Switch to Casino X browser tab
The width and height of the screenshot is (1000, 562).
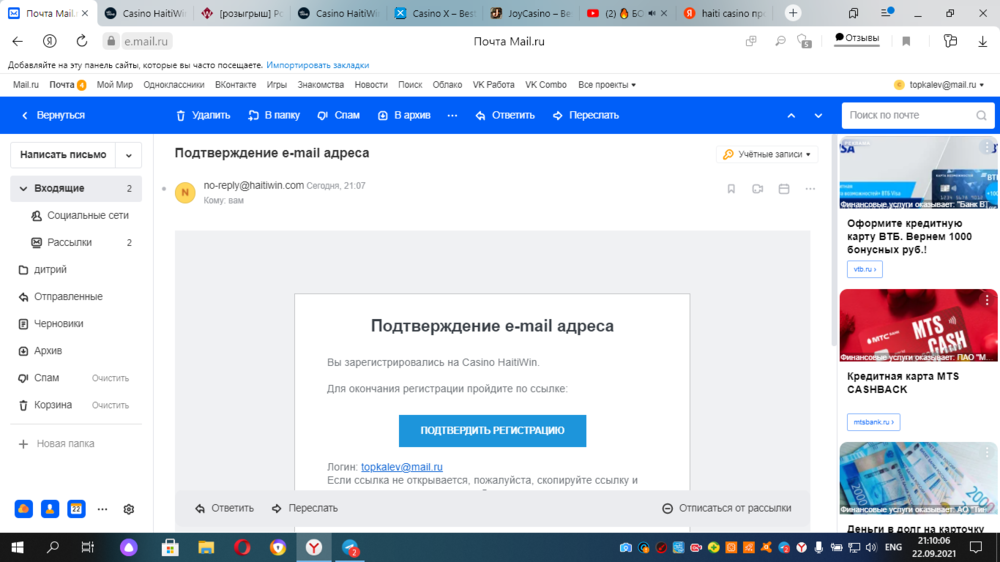click(434, 13)
